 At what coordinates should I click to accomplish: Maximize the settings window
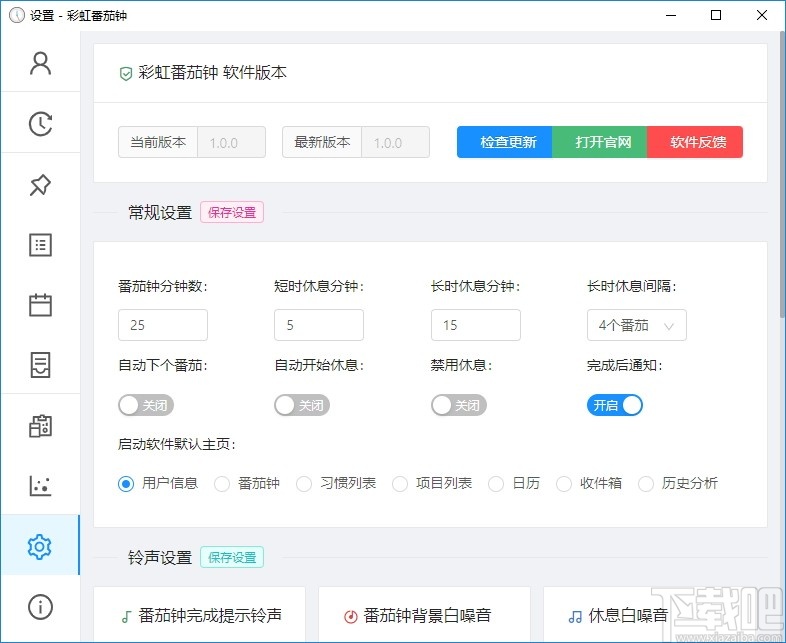716,15
